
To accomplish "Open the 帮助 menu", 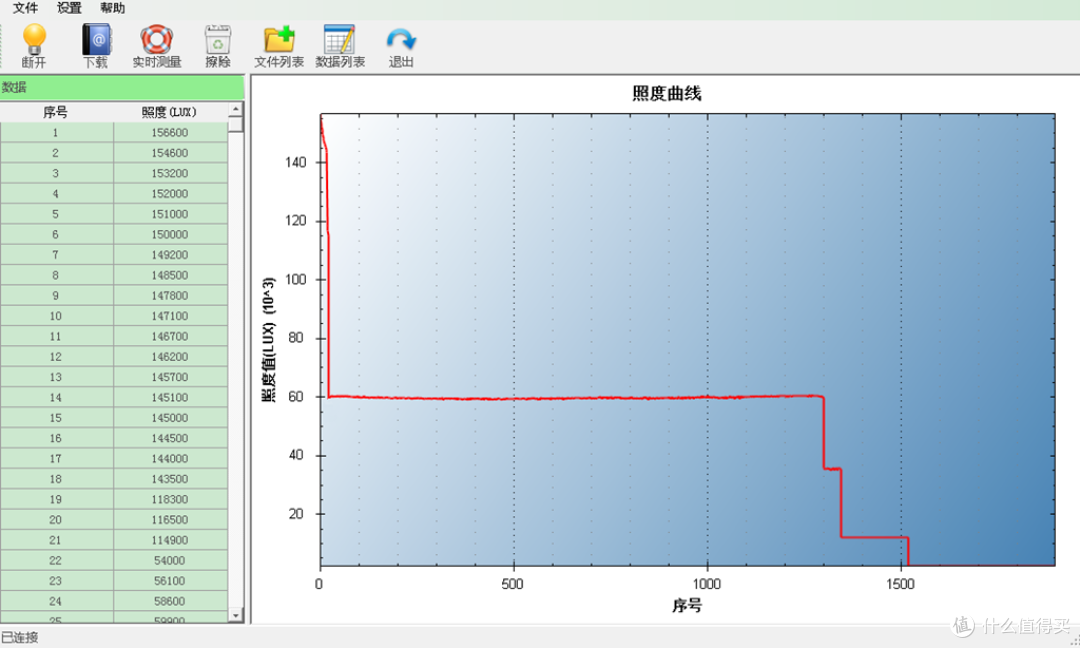I will (x=112, y=8).
